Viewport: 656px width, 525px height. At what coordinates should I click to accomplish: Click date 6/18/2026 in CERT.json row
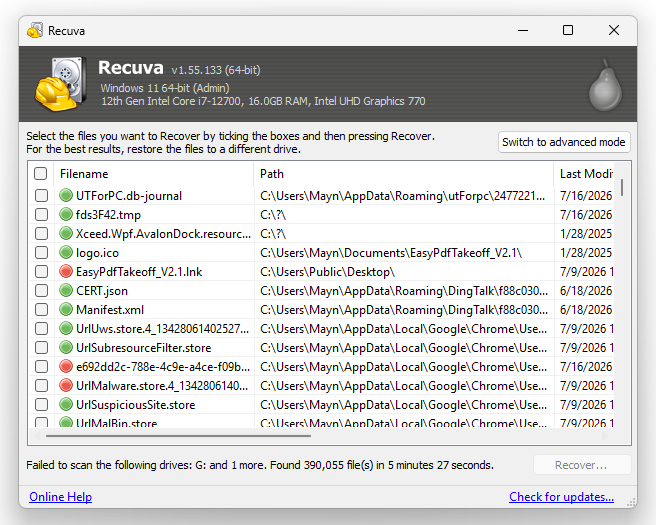pos(586,291)
